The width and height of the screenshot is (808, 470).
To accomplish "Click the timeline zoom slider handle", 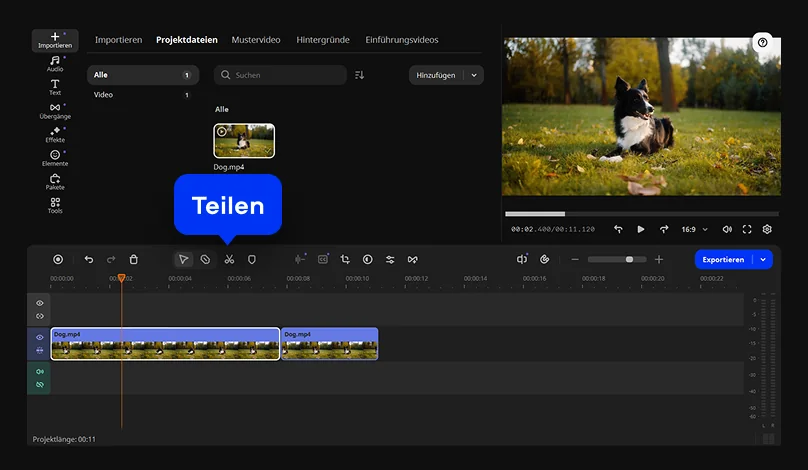I will coord(629,259).
